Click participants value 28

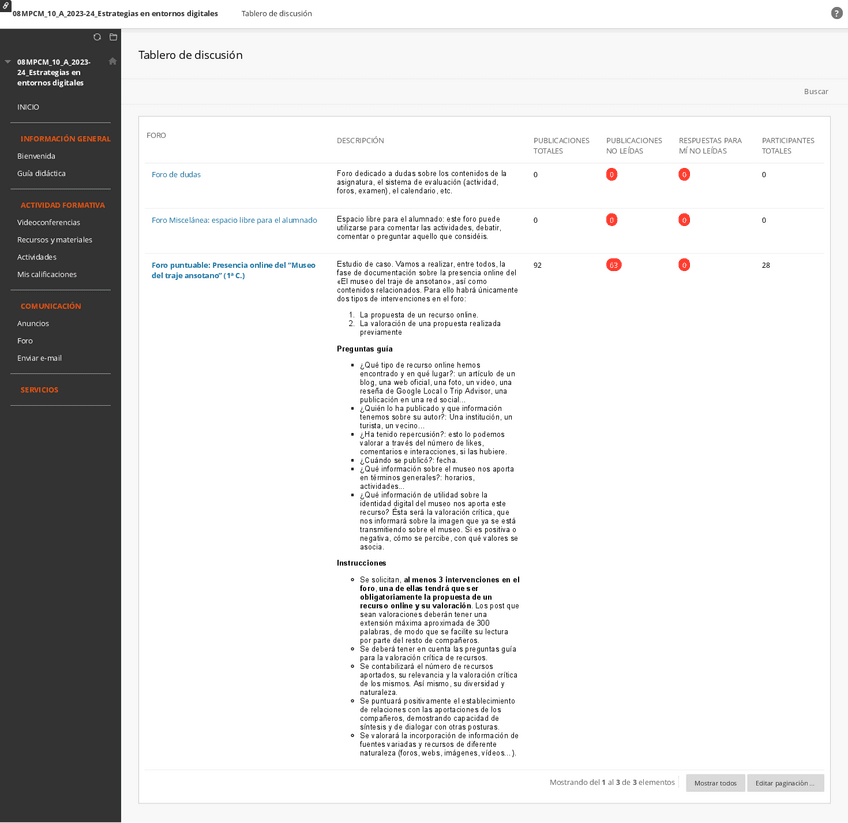point(766,266)
